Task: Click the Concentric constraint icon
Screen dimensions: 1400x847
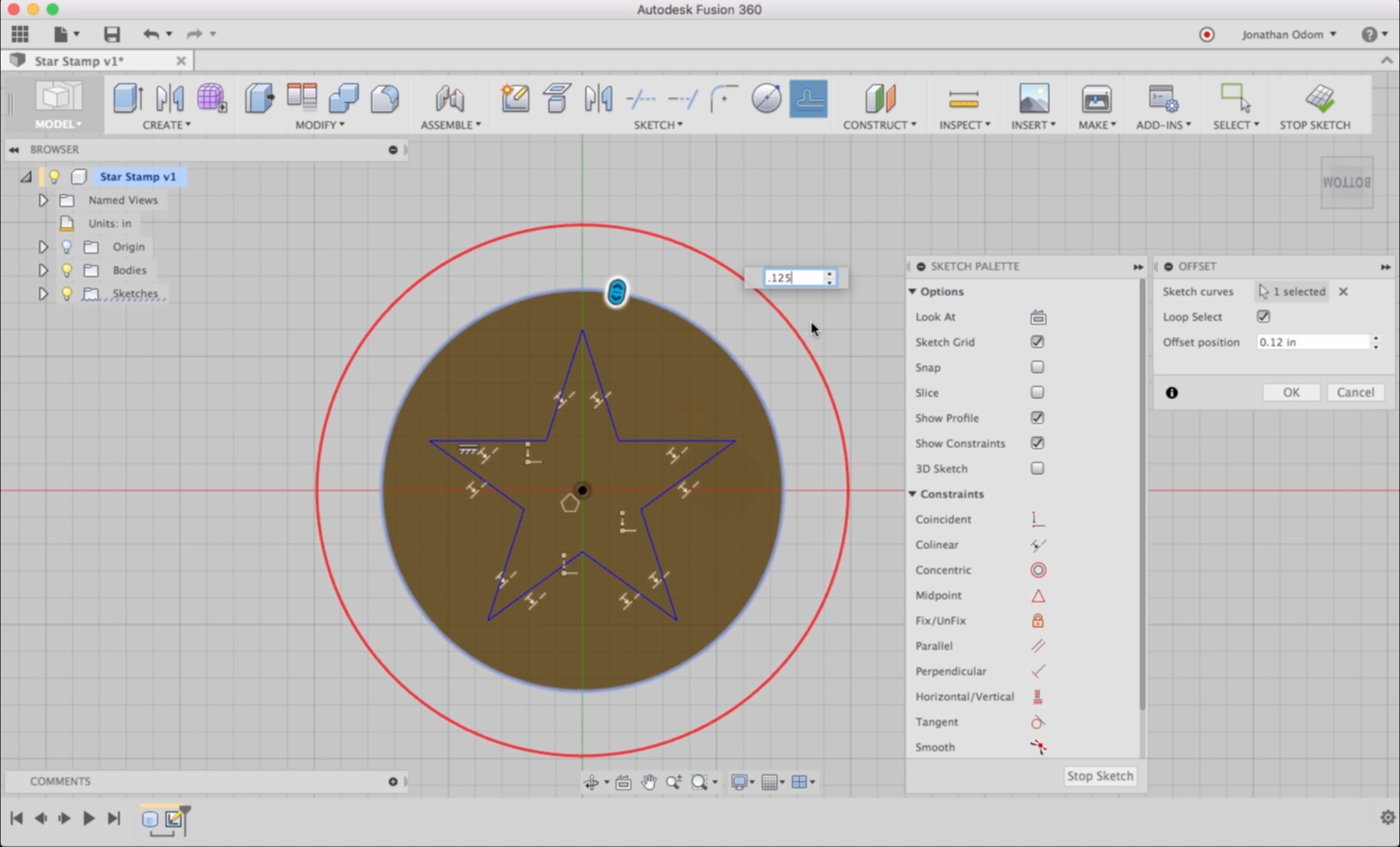Action: [x=1038, y=570]
